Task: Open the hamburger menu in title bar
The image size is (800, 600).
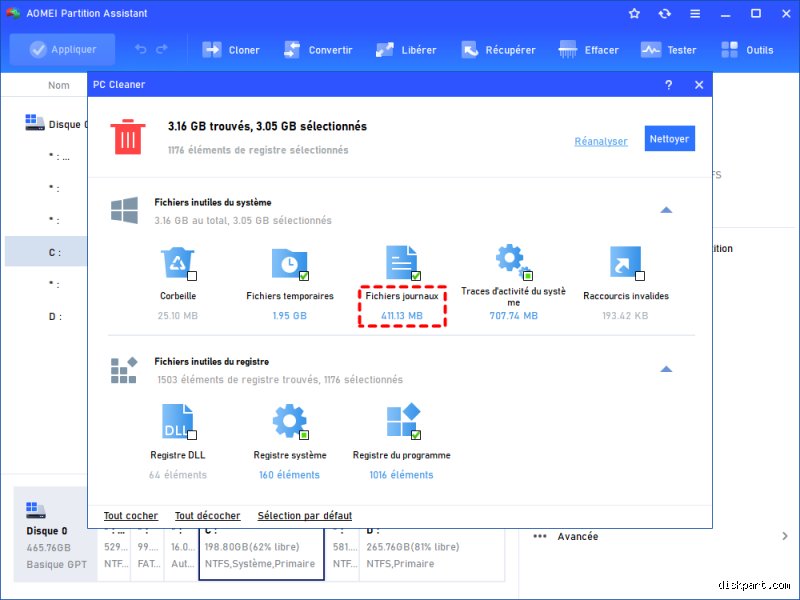Action: coord(695,13)
